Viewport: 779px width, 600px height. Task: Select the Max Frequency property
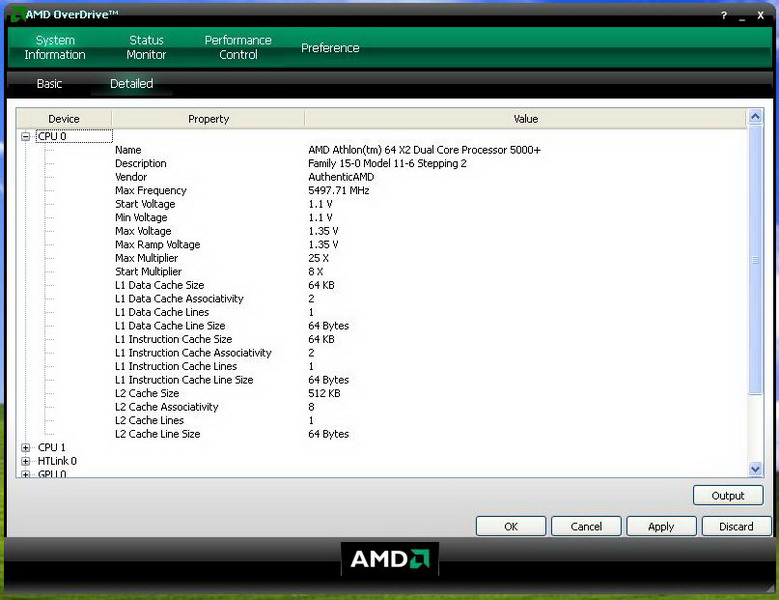[151, 190]
